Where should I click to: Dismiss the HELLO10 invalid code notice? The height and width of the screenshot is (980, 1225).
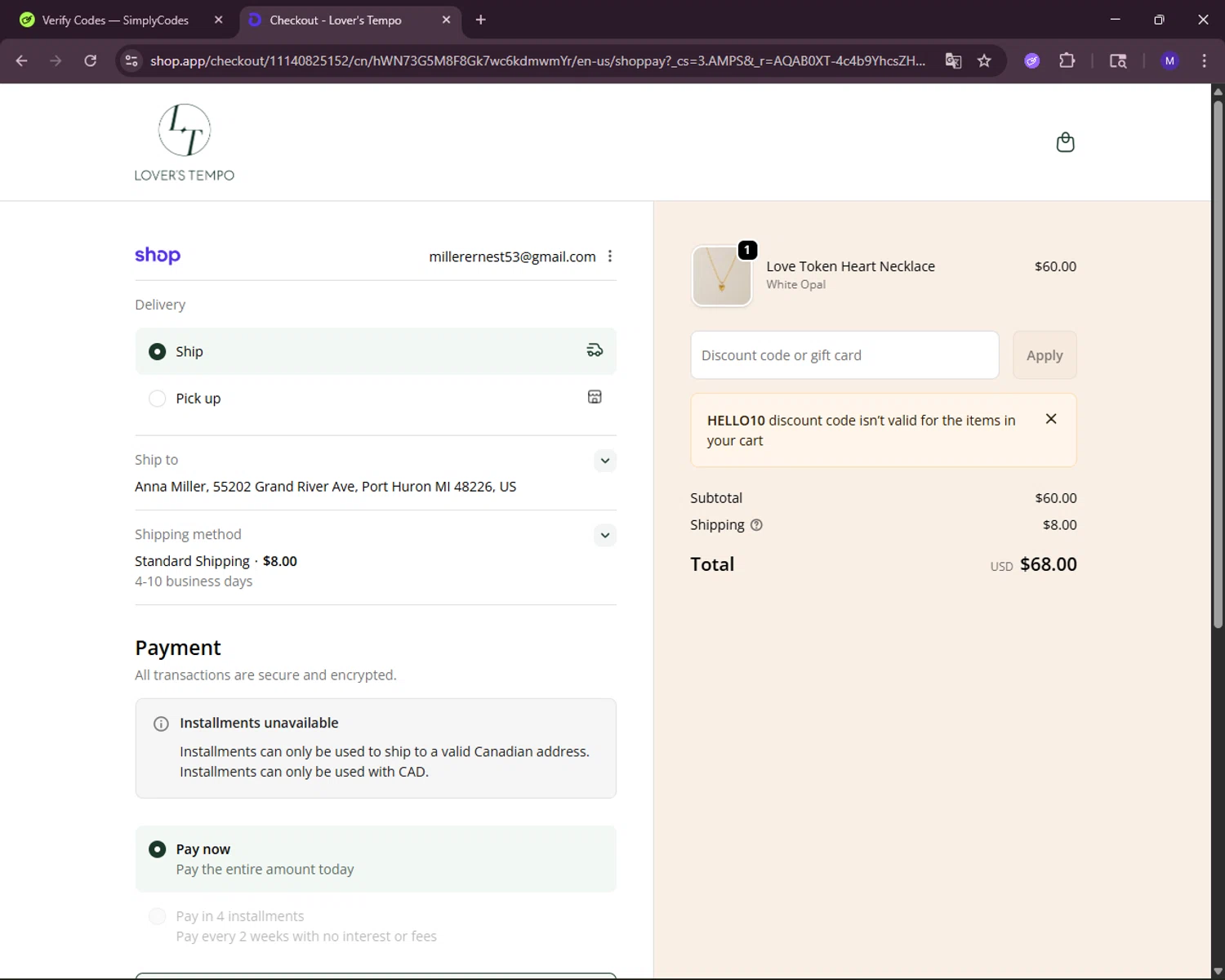pyautogui.click(x=1051, y=419)
